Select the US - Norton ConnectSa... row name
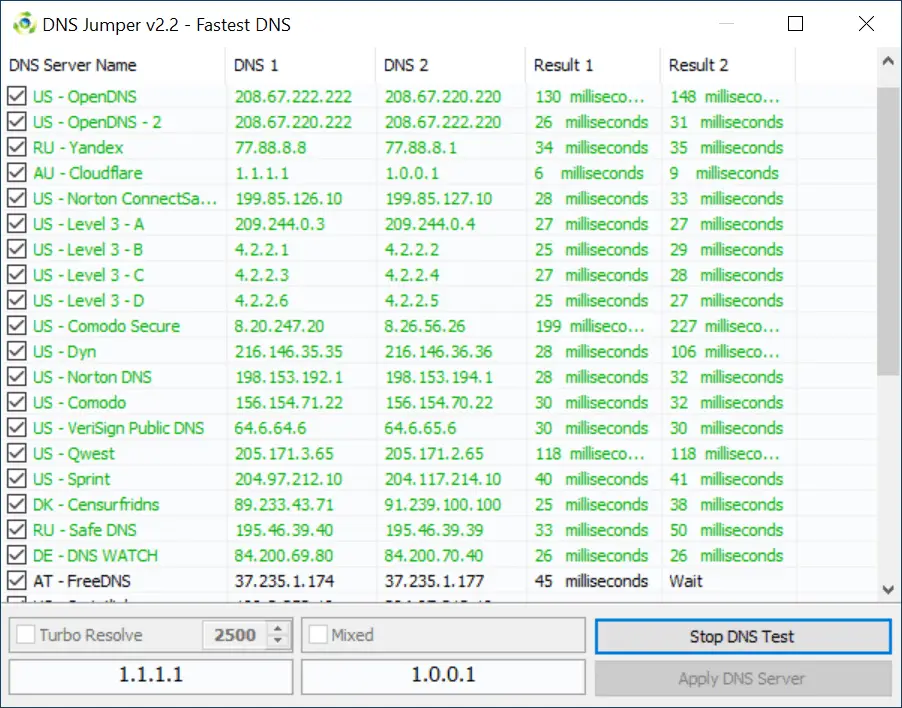Image resolution: width=902 pixels, height=708 pixels. 125,198
